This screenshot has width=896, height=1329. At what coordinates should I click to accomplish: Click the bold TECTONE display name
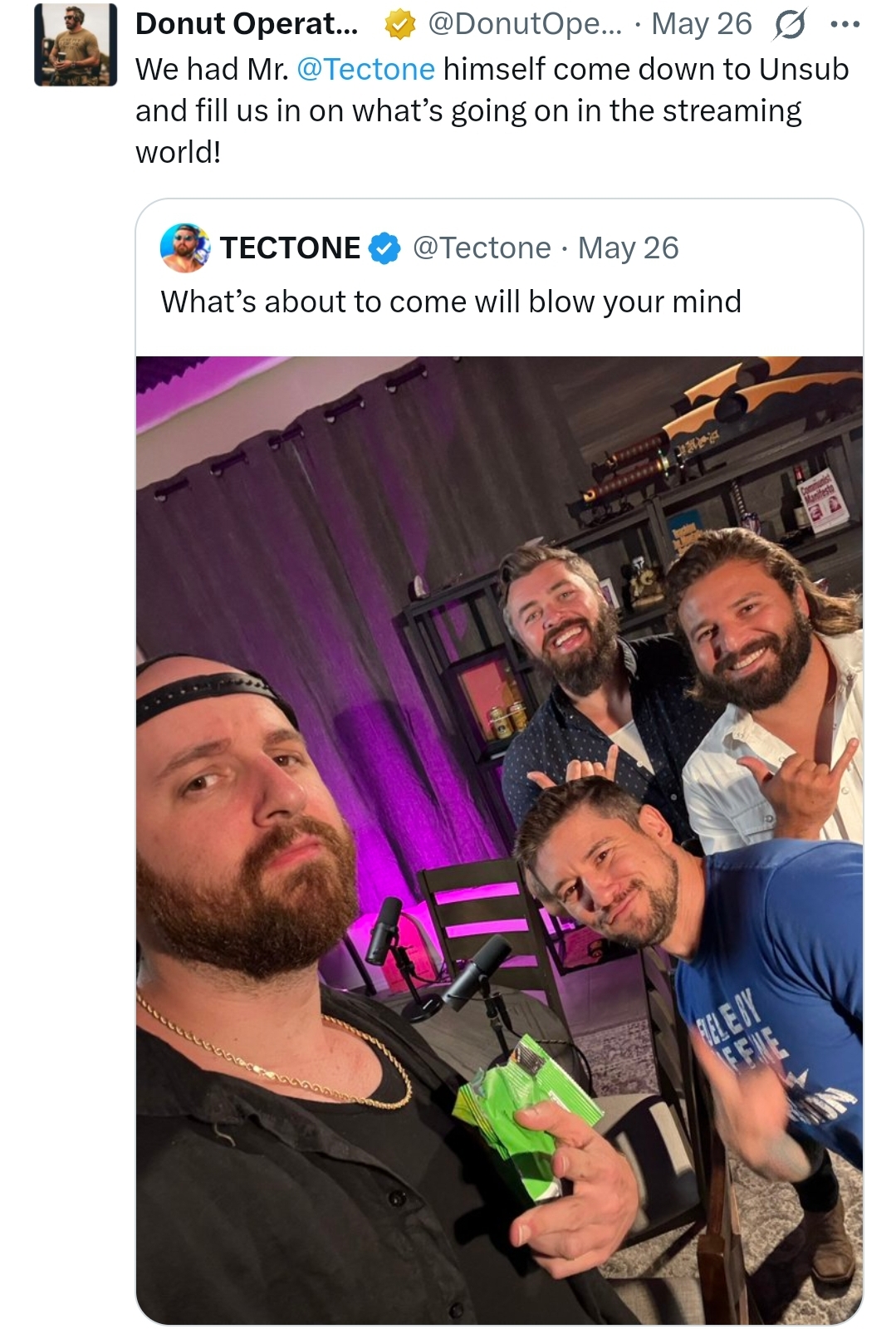[290, 248]
